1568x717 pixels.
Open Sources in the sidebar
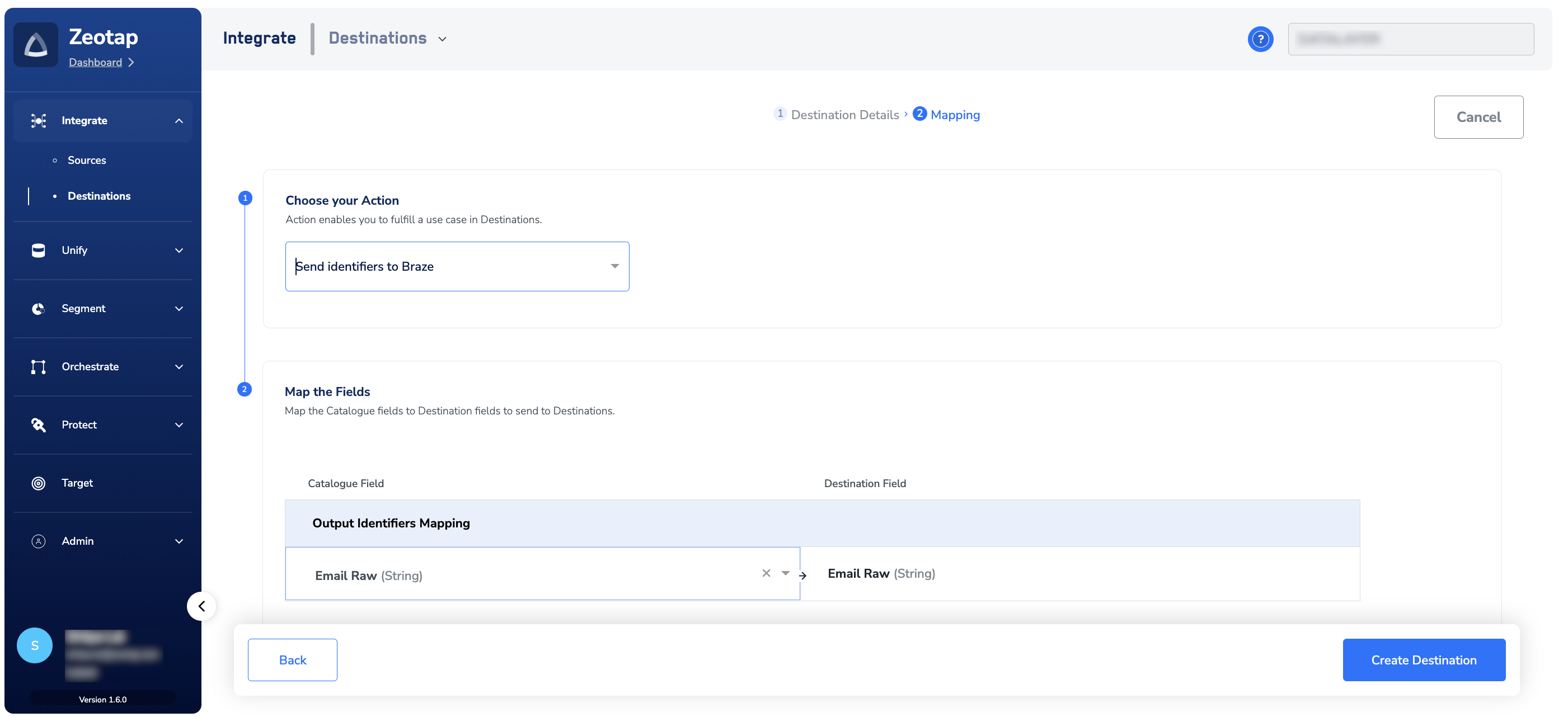86,160
